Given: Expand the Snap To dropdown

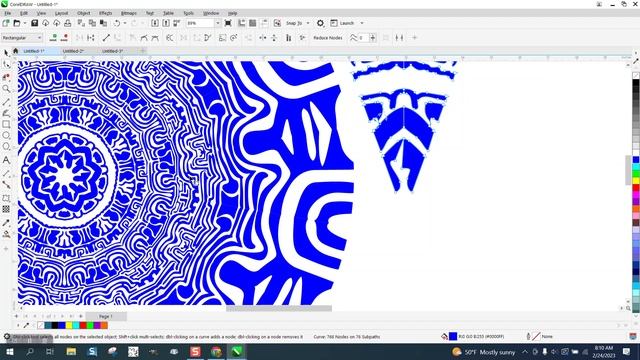Looking at the screenshot, I should pos(308,23).
